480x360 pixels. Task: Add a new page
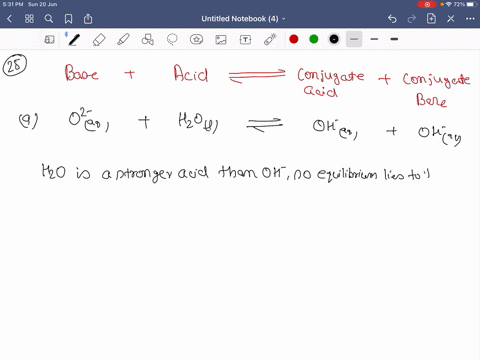[x=431, y=19]
